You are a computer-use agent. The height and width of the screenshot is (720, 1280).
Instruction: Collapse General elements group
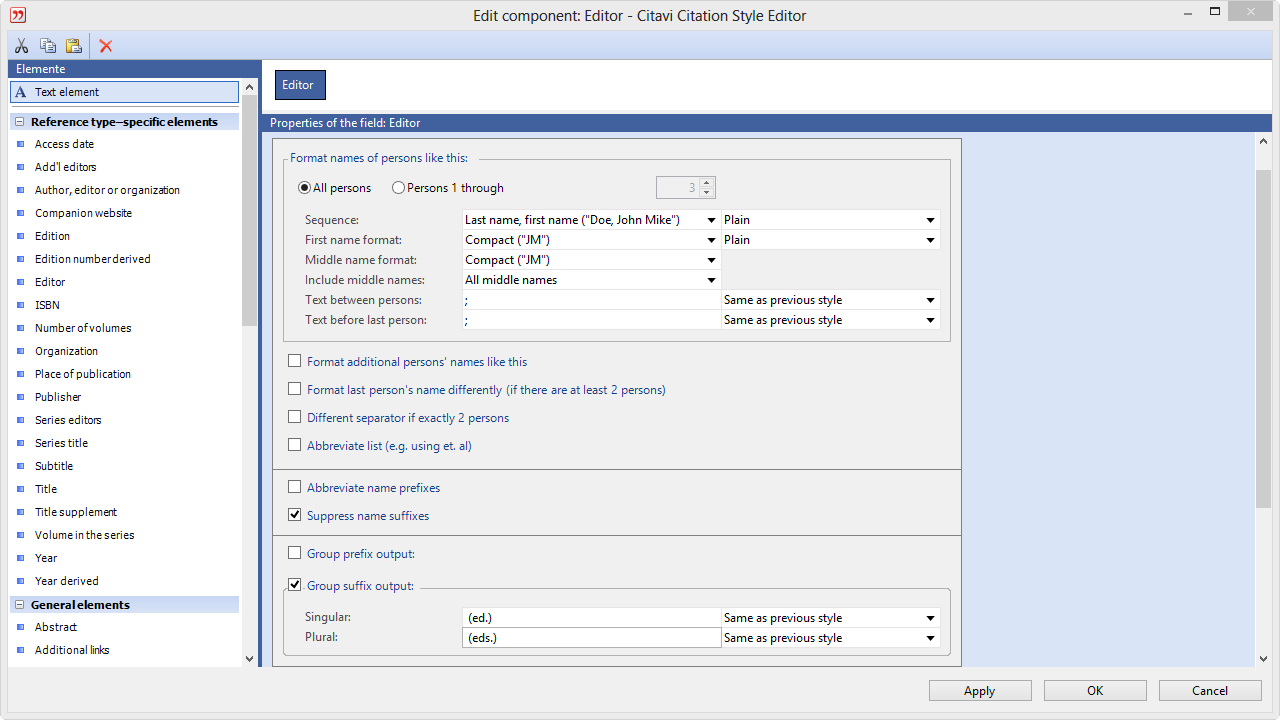pos(19,605)
